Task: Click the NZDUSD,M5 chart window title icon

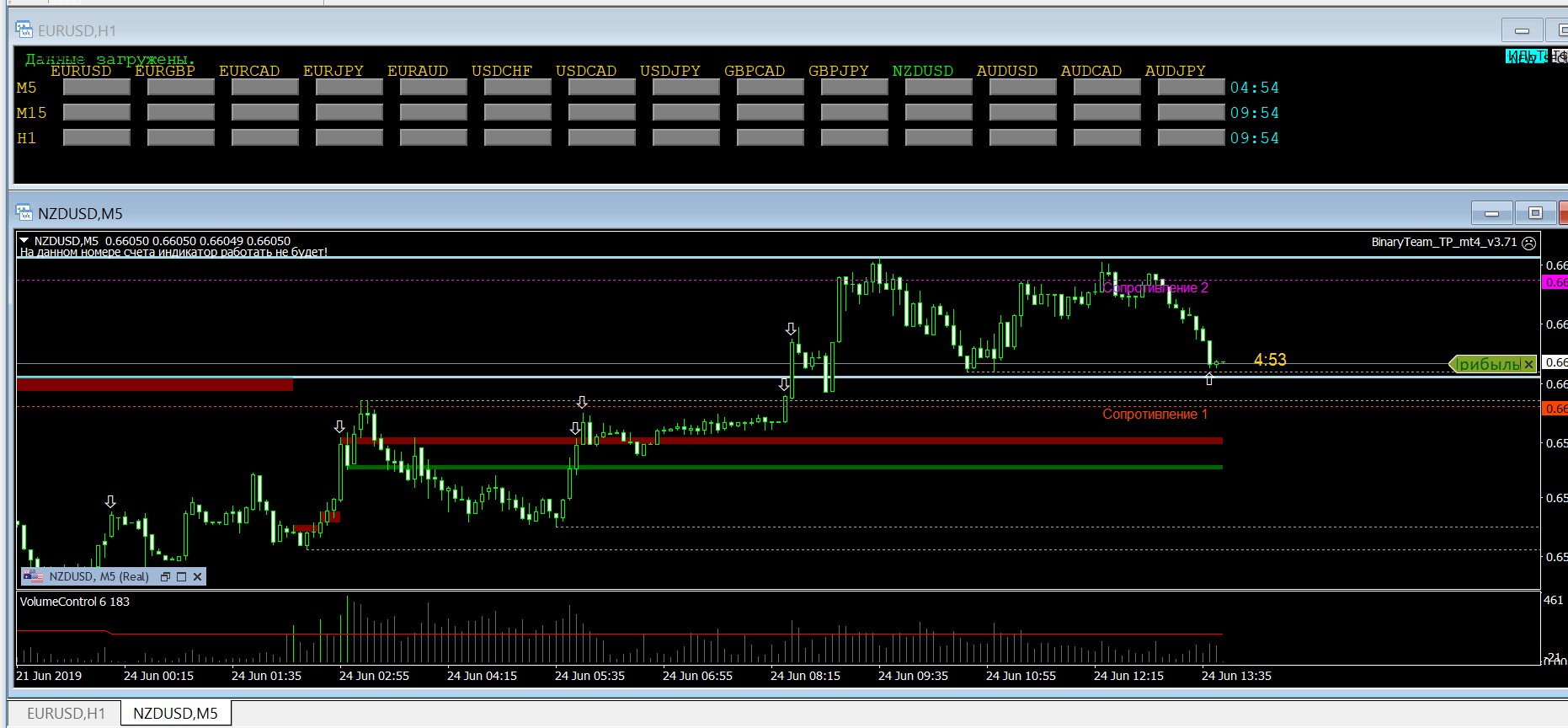Action: tap(24, 213)
